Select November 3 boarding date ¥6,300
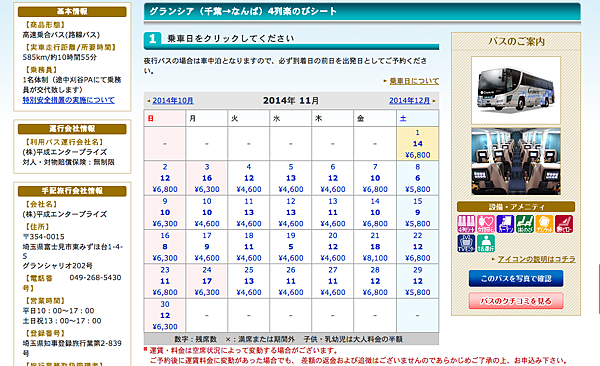The width and height of the screenshot is (600, 366). 207,178
